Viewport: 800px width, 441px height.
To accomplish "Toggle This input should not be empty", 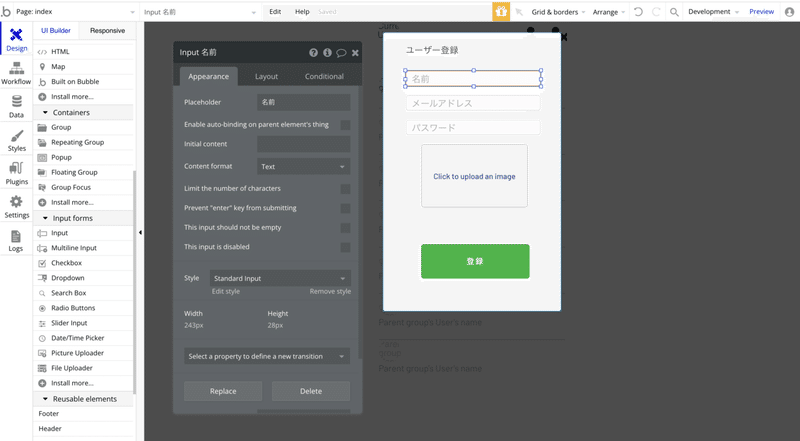I will [345, 228].
